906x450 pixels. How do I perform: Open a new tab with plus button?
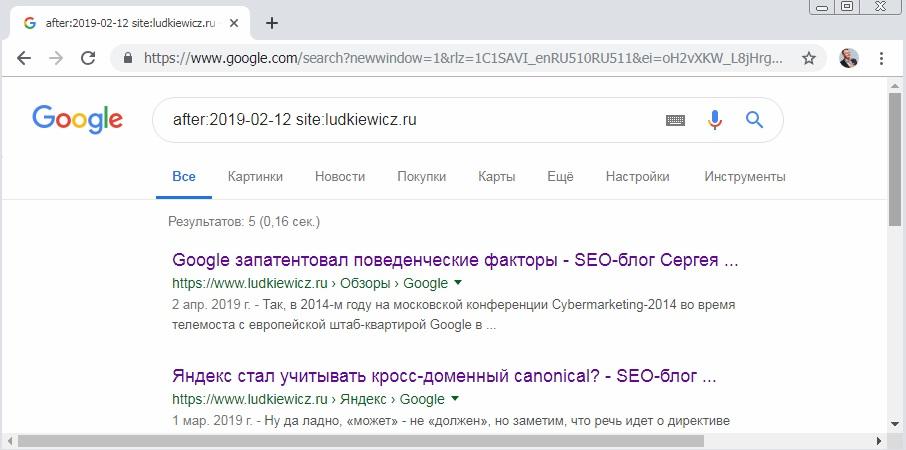click(x=272, y=23)
